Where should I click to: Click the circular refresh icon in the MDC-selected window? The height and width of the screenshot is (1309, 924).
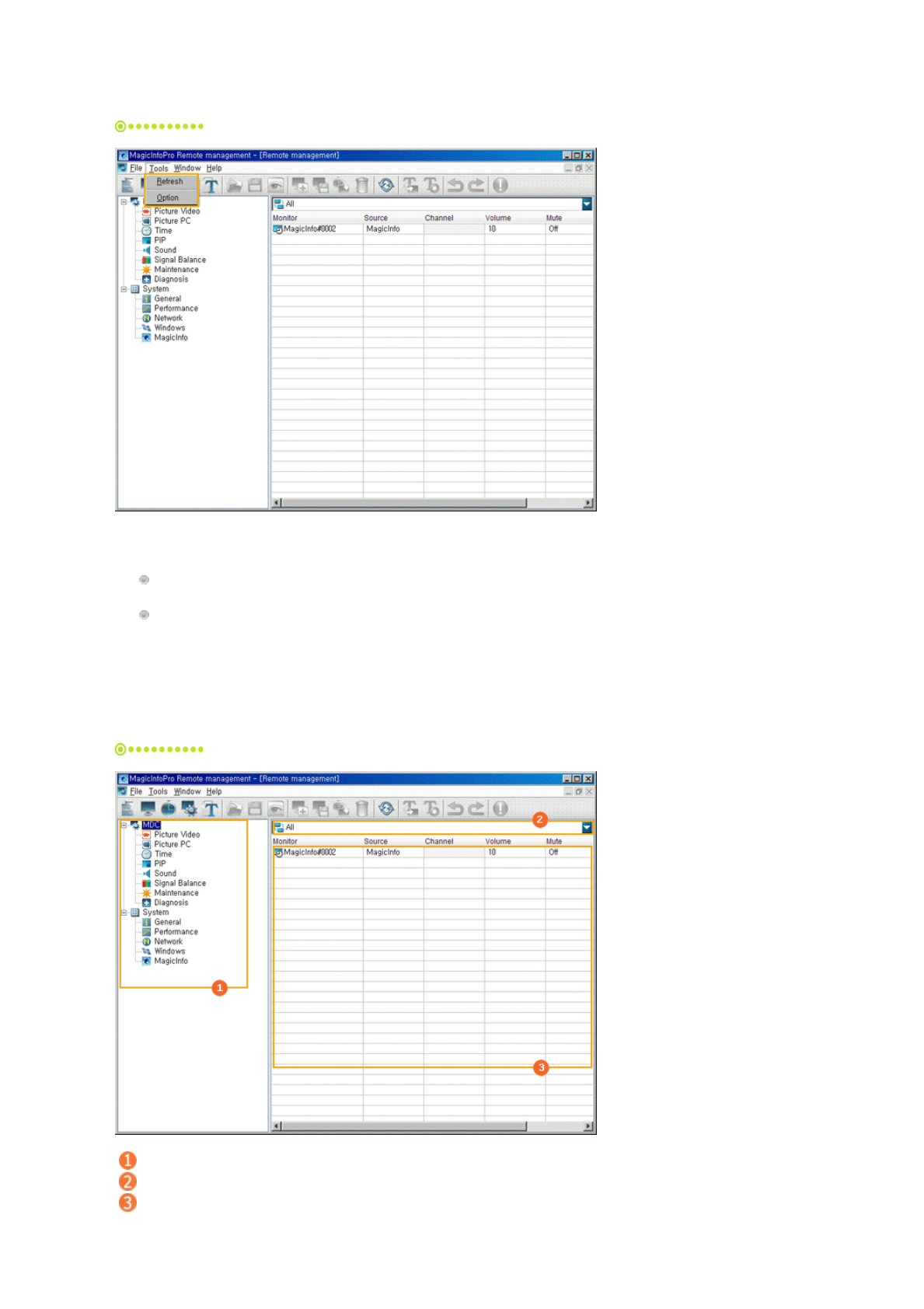pos(386,808)
